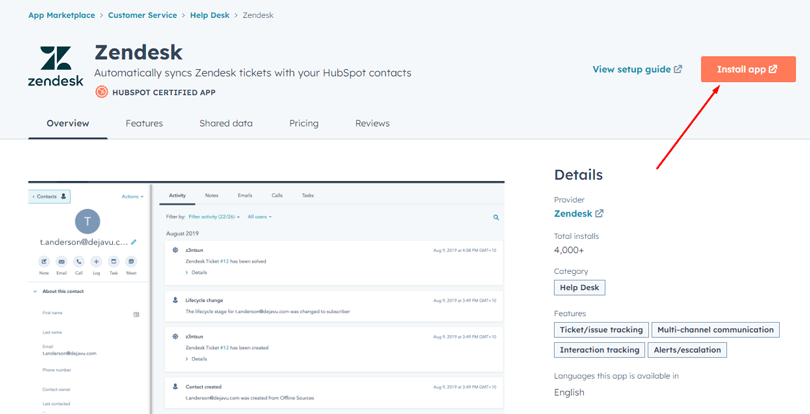Select the Notes tab in preview

212,195
